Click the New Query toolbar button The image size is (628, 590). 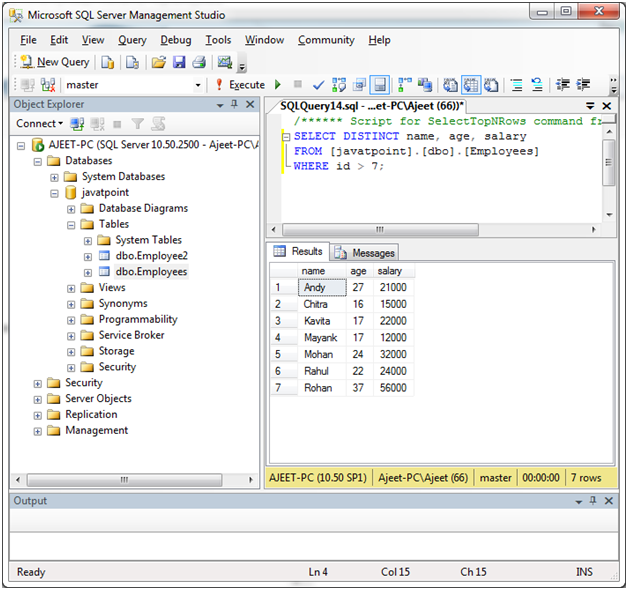coord(55,62)
